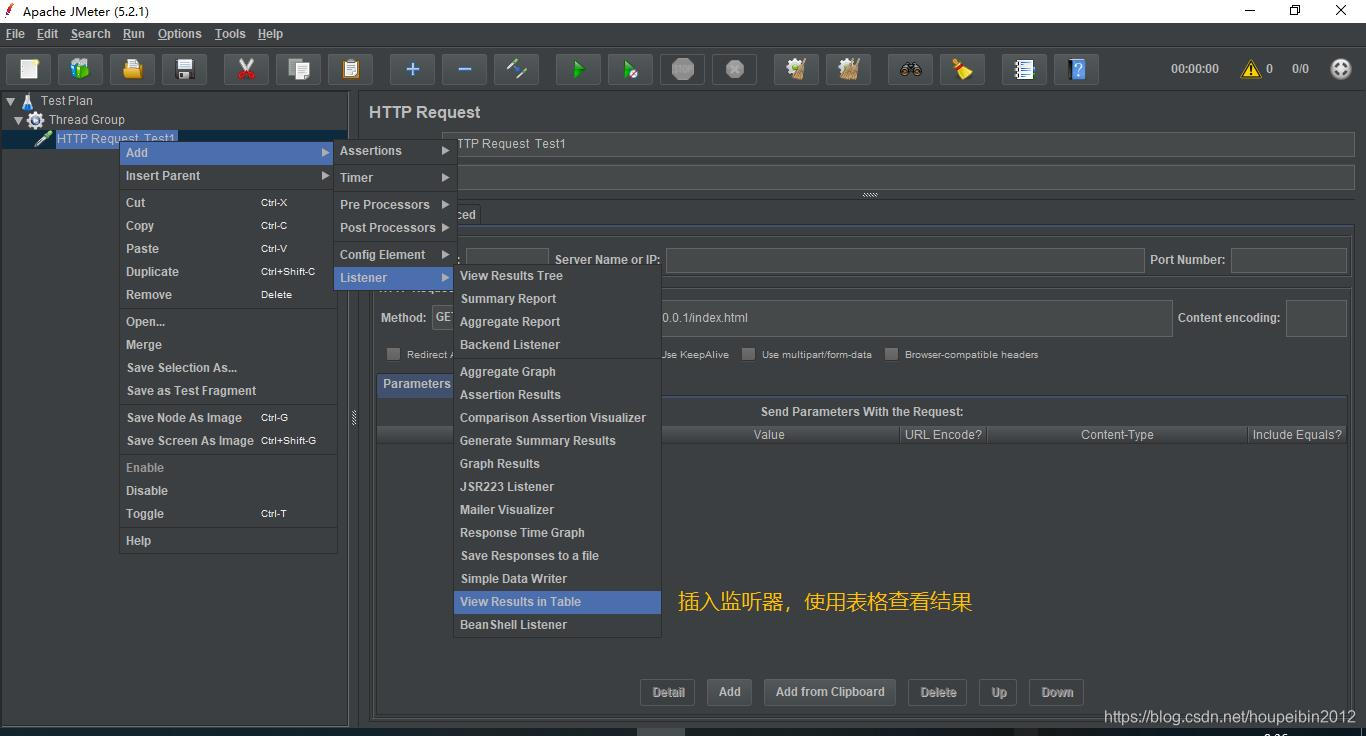Image resolution: width=1366 pixels, height=736 pixels.
Task: Select BeanShell Listener entry
Action: point(557,625)
